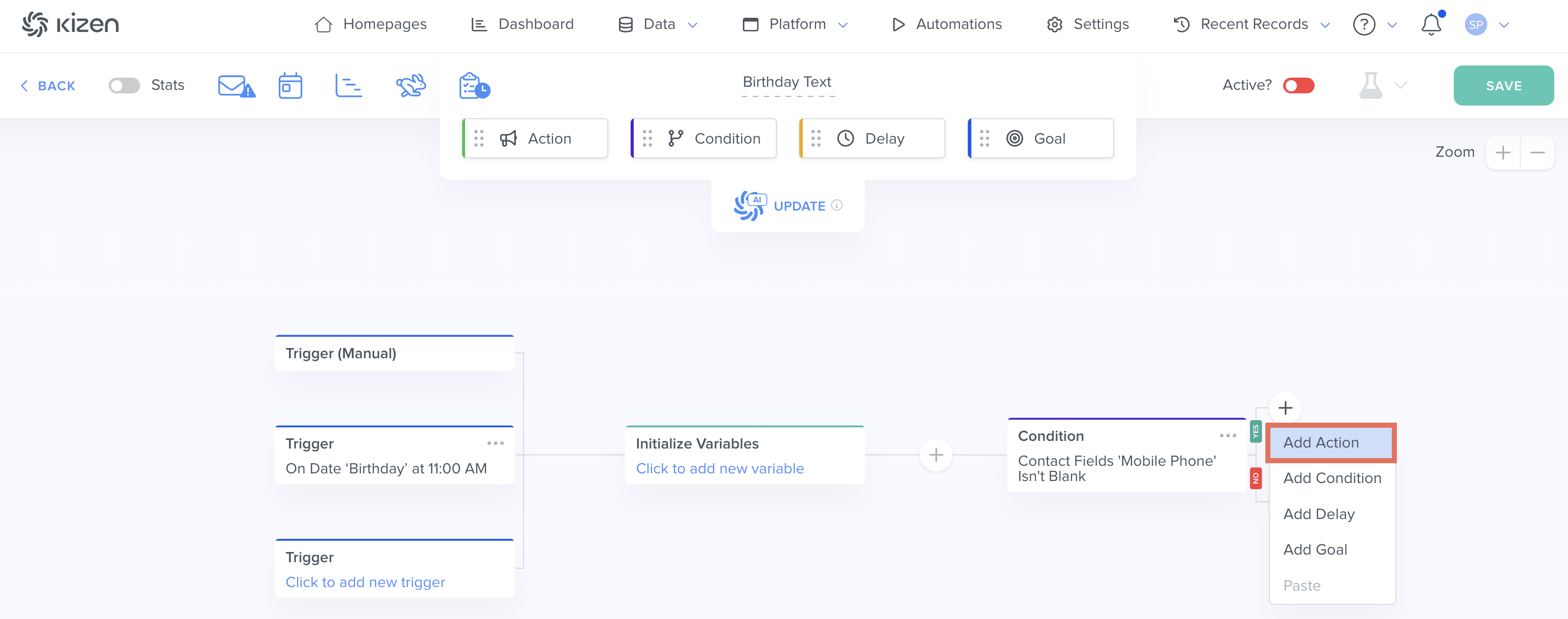Select Add Condition from context menu

1332,478
